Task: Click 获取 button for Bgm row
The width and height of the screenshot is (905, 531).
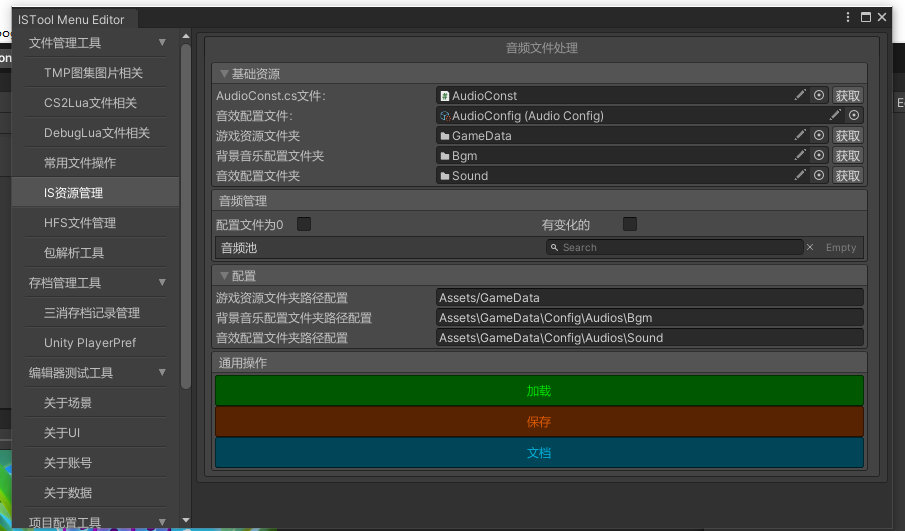Action: pos(847,156)
